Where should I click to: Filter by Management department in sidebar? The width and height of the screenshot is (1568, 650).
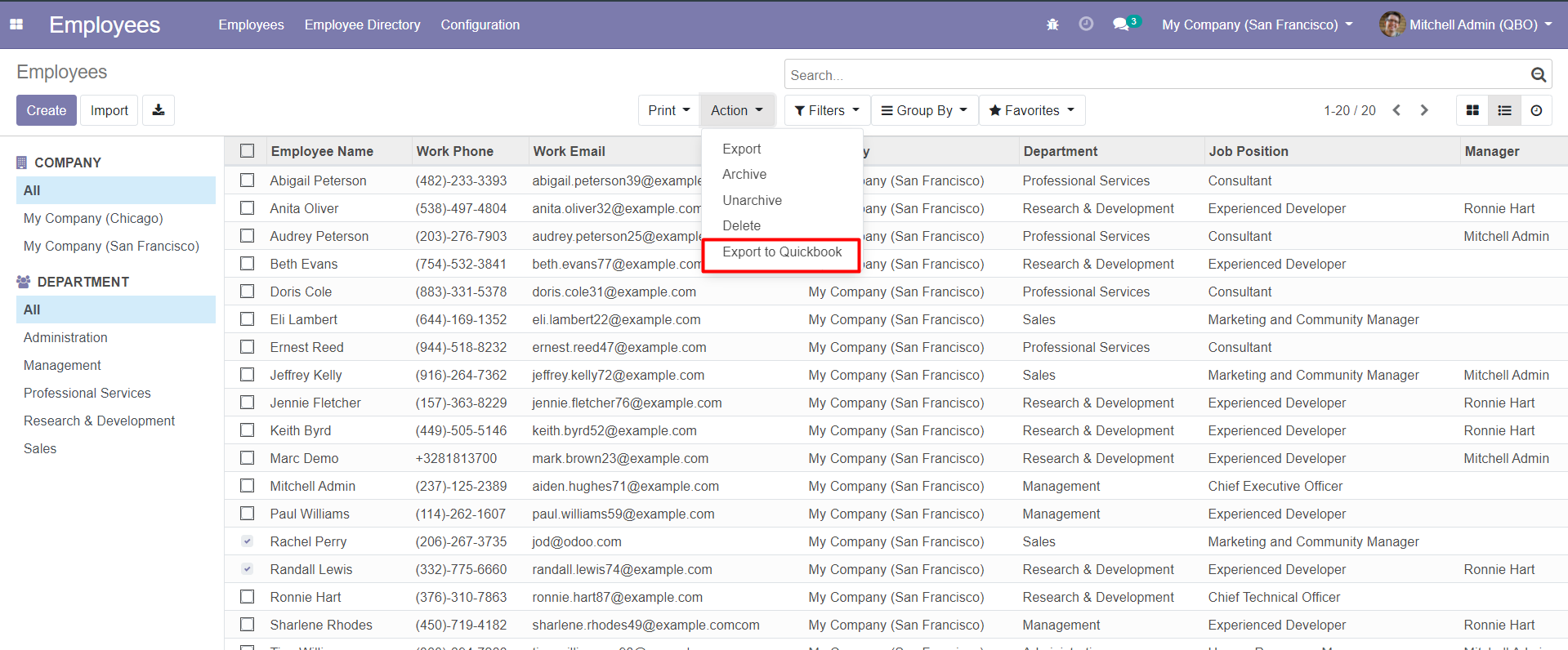click(62, 365)
